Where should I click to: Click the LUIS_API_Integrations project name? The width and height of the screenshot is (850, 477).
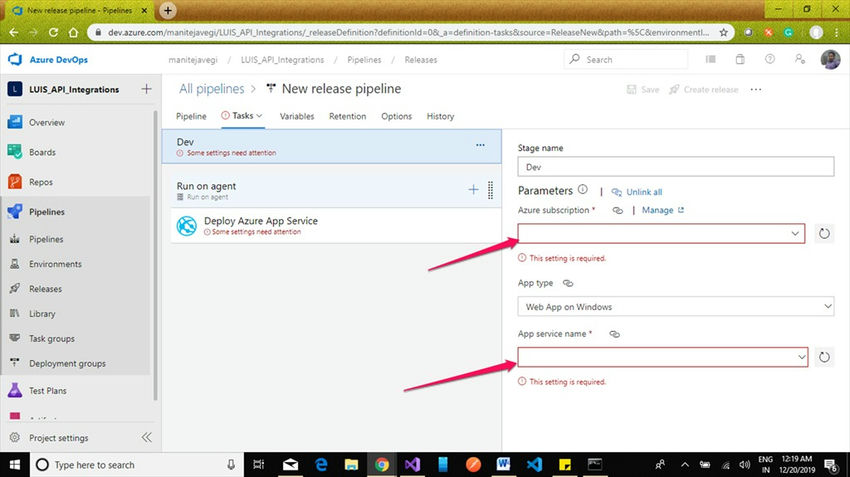(x=74, y=89)
